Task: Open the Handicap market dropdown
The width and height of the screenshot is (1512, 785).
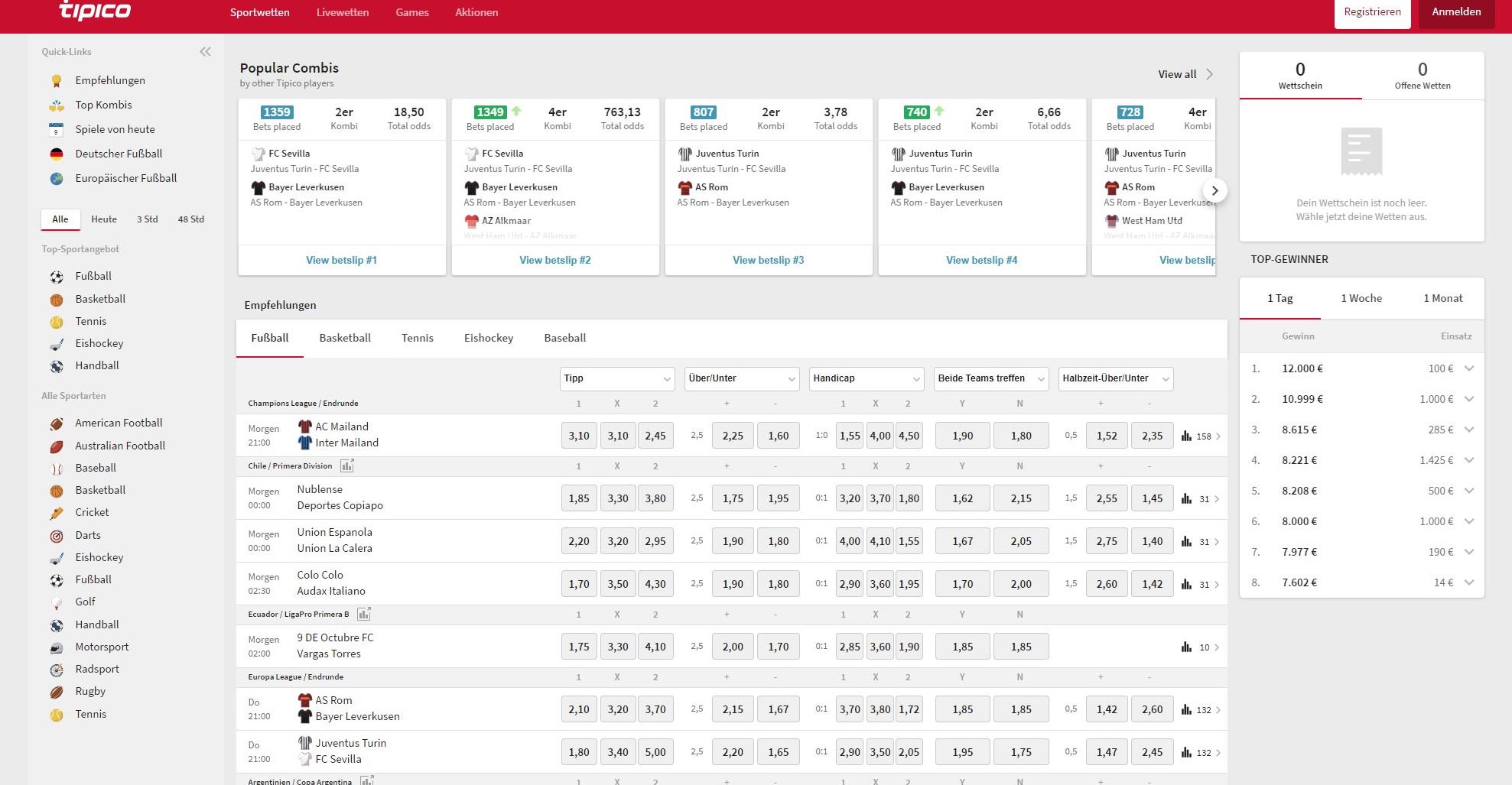Action: [866, 378]
